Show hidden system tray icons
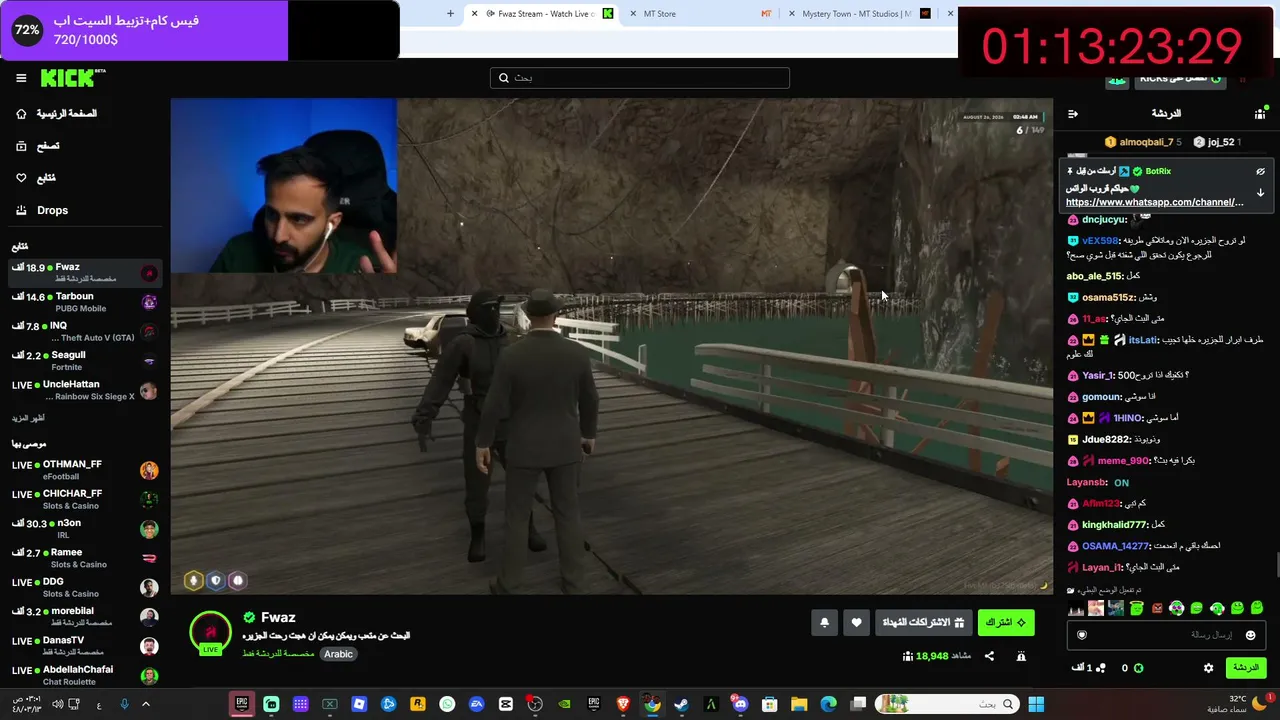Viewport: 1280px width, 720px height. click(x=145, y=705)
